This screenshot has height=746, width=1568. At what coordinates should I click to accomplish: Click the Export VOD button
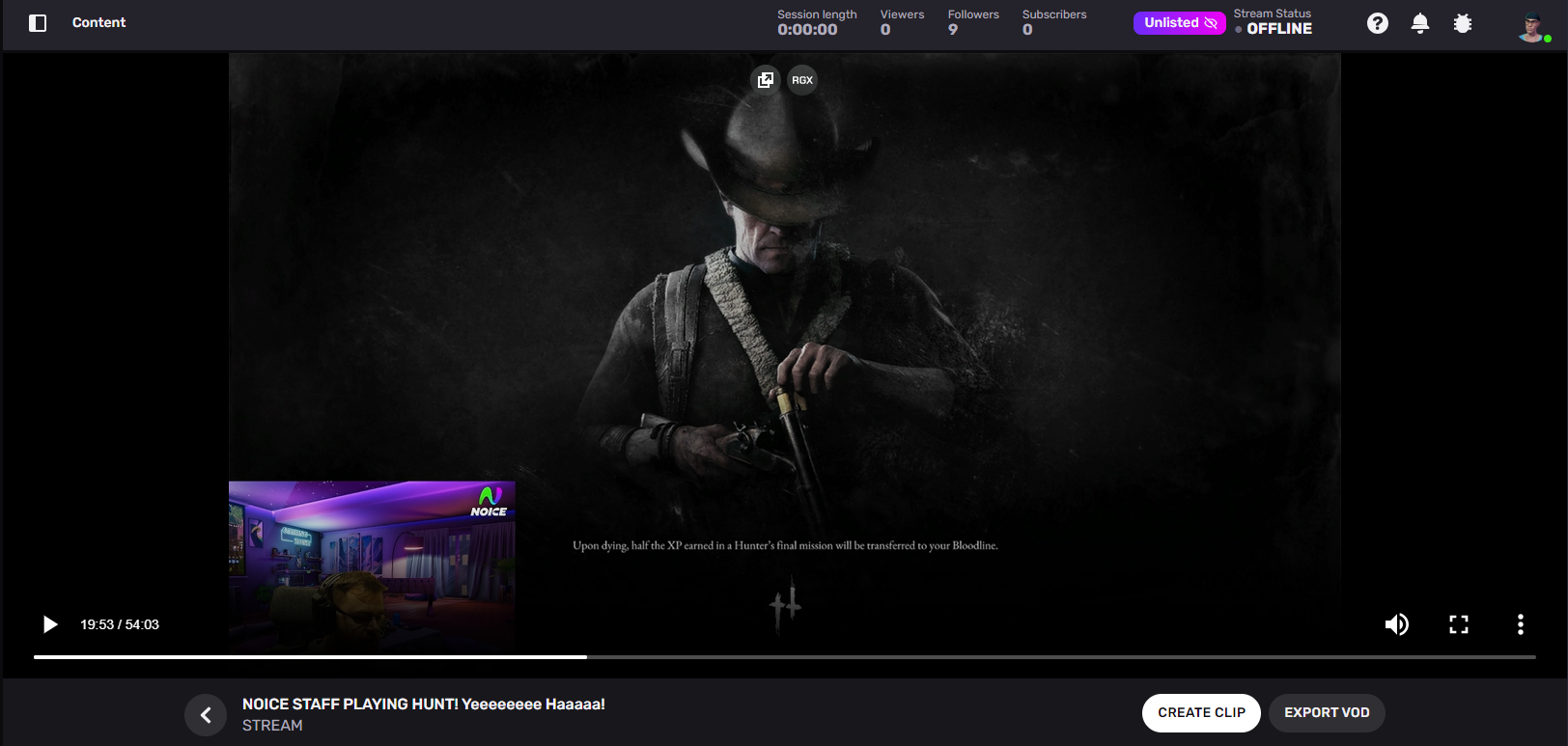(1327, 713)
